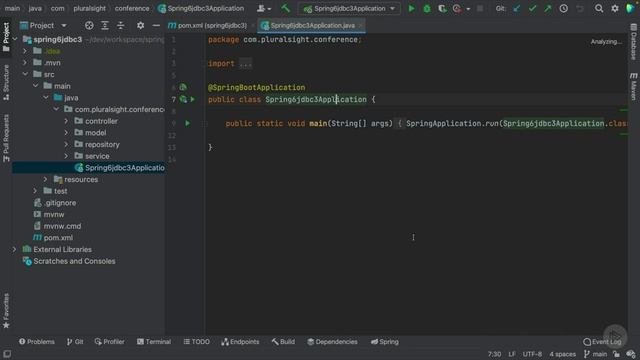Open profiler run dropdown arrow

(468, 9)
